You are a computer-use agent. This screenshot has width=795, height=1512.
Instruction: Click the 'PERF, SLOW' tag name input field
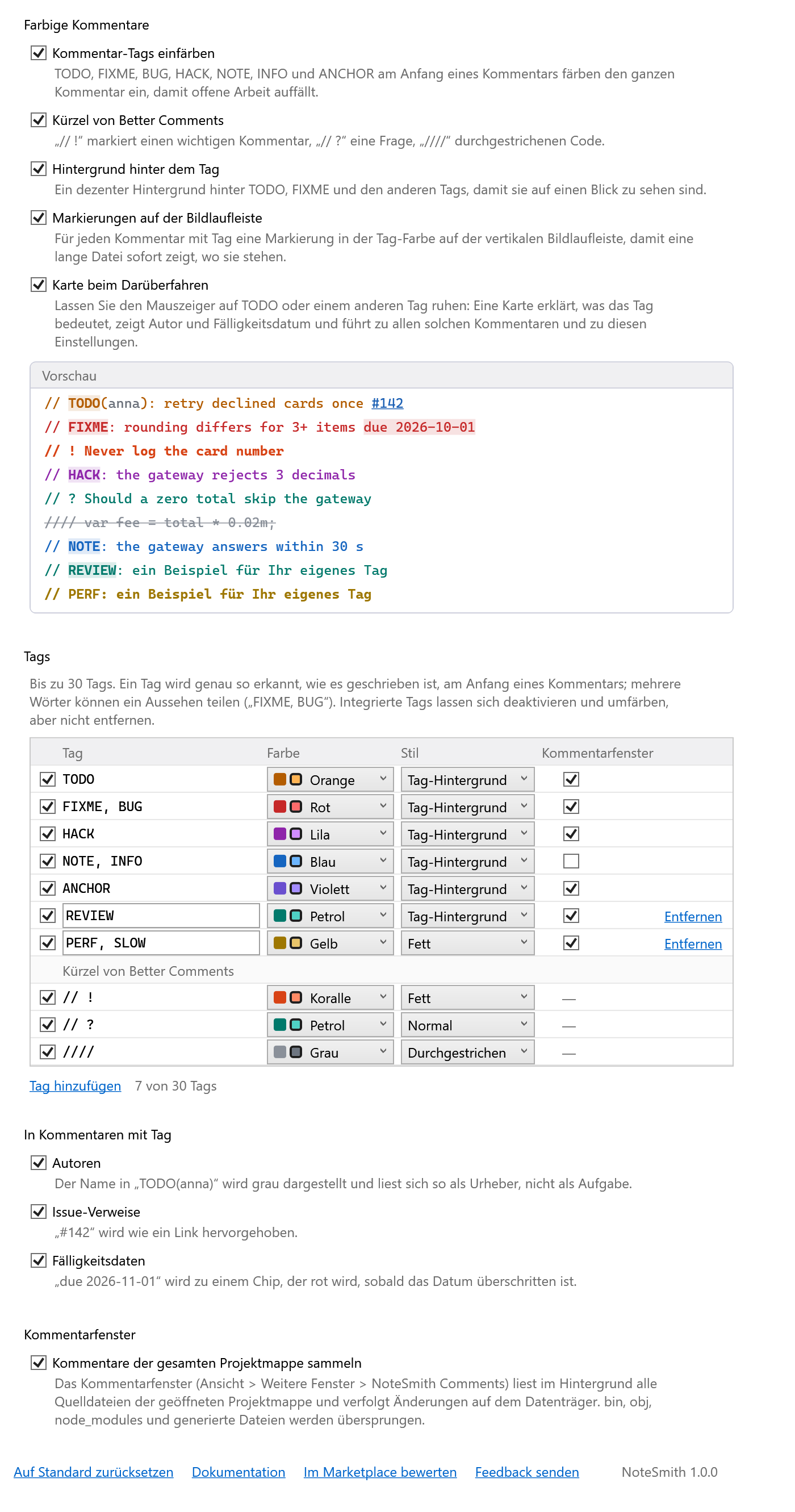coord(161,943)
